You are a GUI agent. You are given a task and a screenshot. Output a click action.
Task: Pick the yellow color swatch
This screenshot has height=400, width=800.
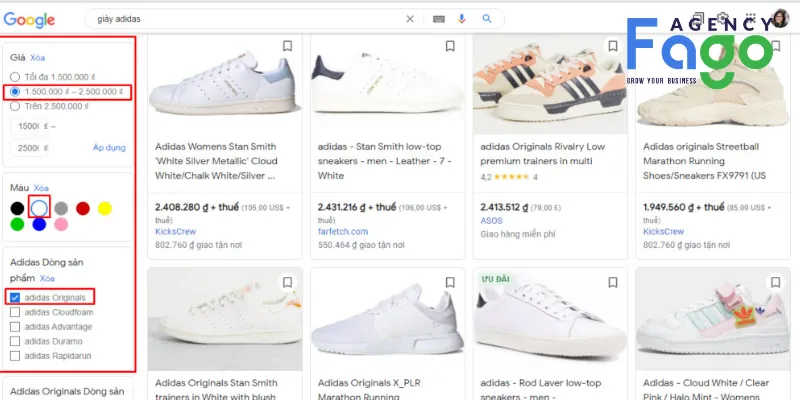click(105, 208)
